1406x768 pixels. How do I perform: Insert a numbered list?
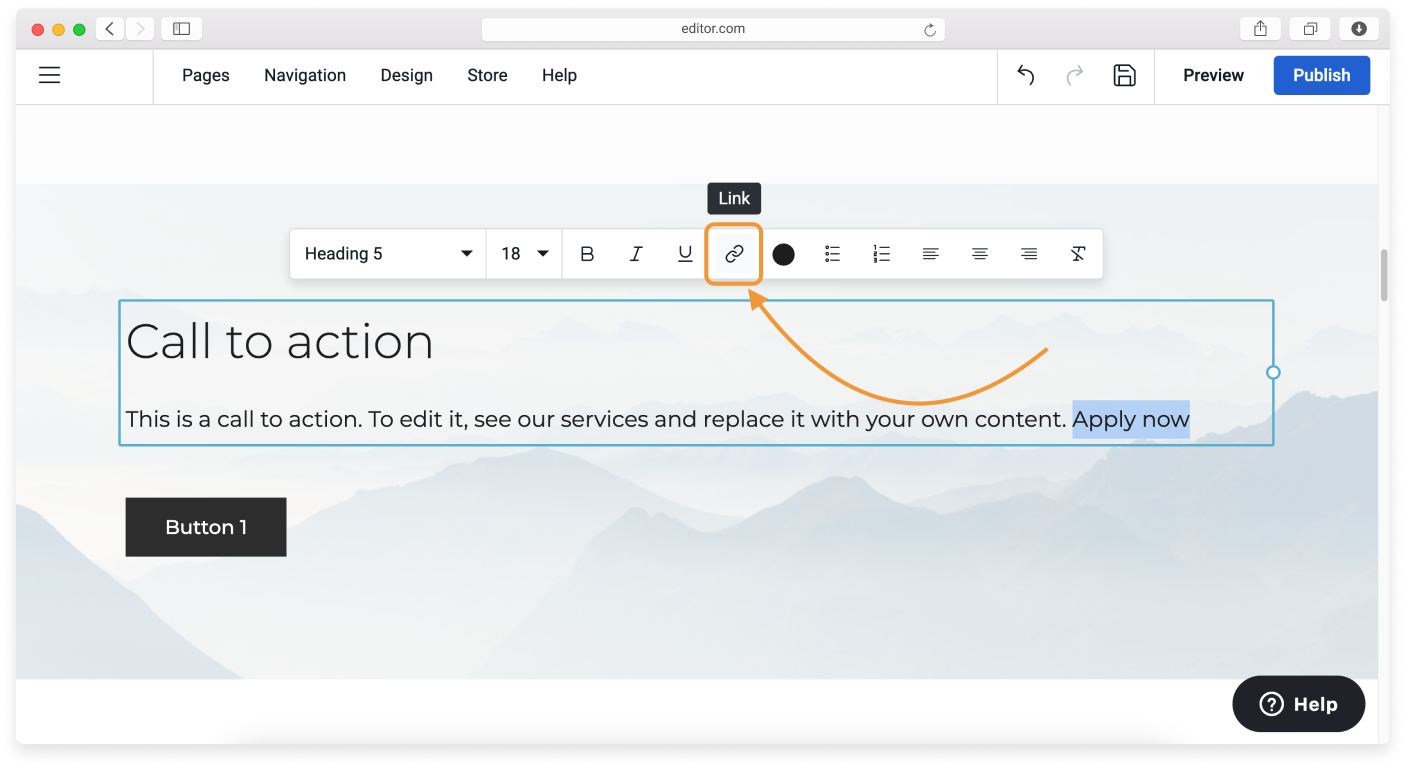(x=881, y=254)
